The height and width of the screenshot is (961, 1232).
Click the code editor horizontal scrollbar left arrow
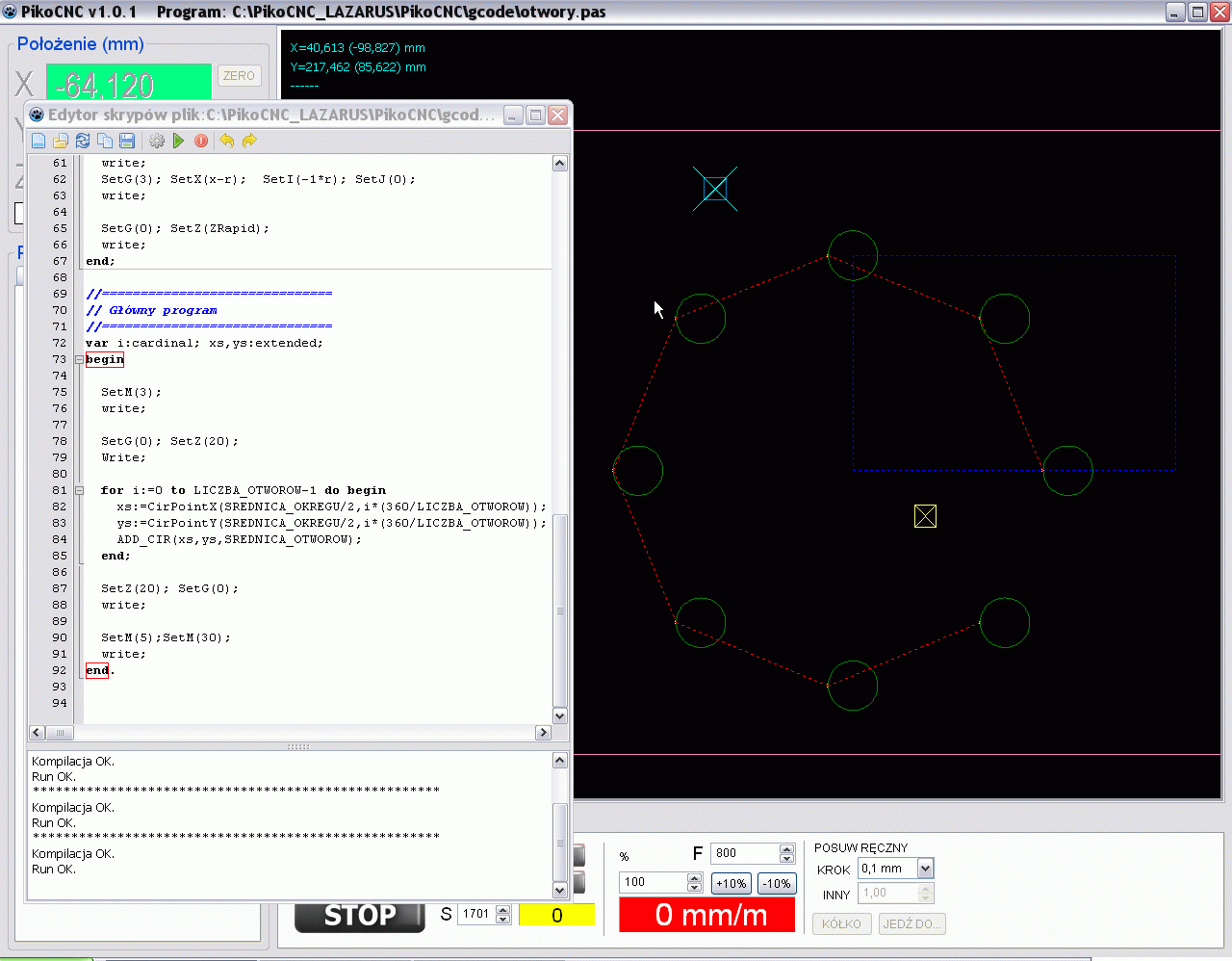coord(38,733)
